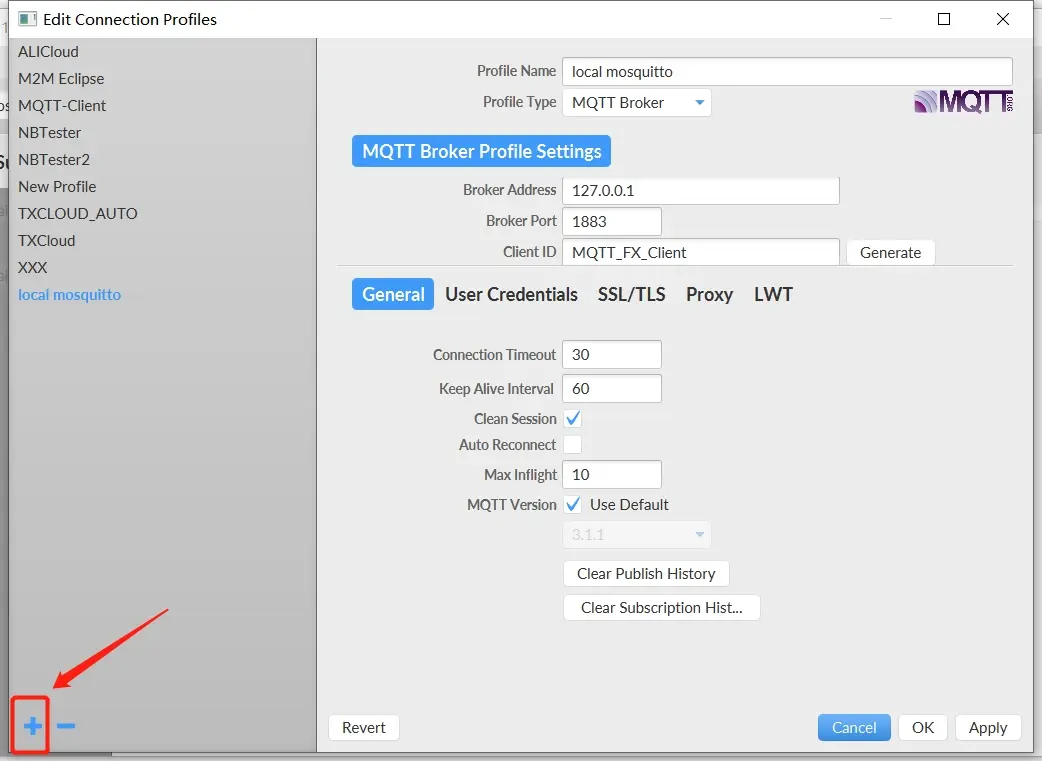
Task: Switch to the LWT tab
Action: [773, 294]
